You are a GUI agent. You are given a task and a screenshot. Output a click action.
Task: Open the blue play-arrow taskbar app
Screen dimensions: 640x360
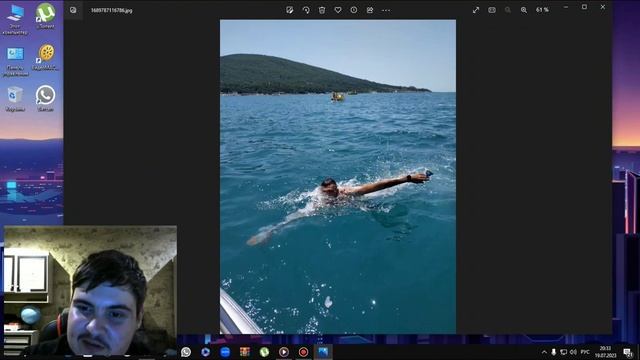tap(205, 352)
